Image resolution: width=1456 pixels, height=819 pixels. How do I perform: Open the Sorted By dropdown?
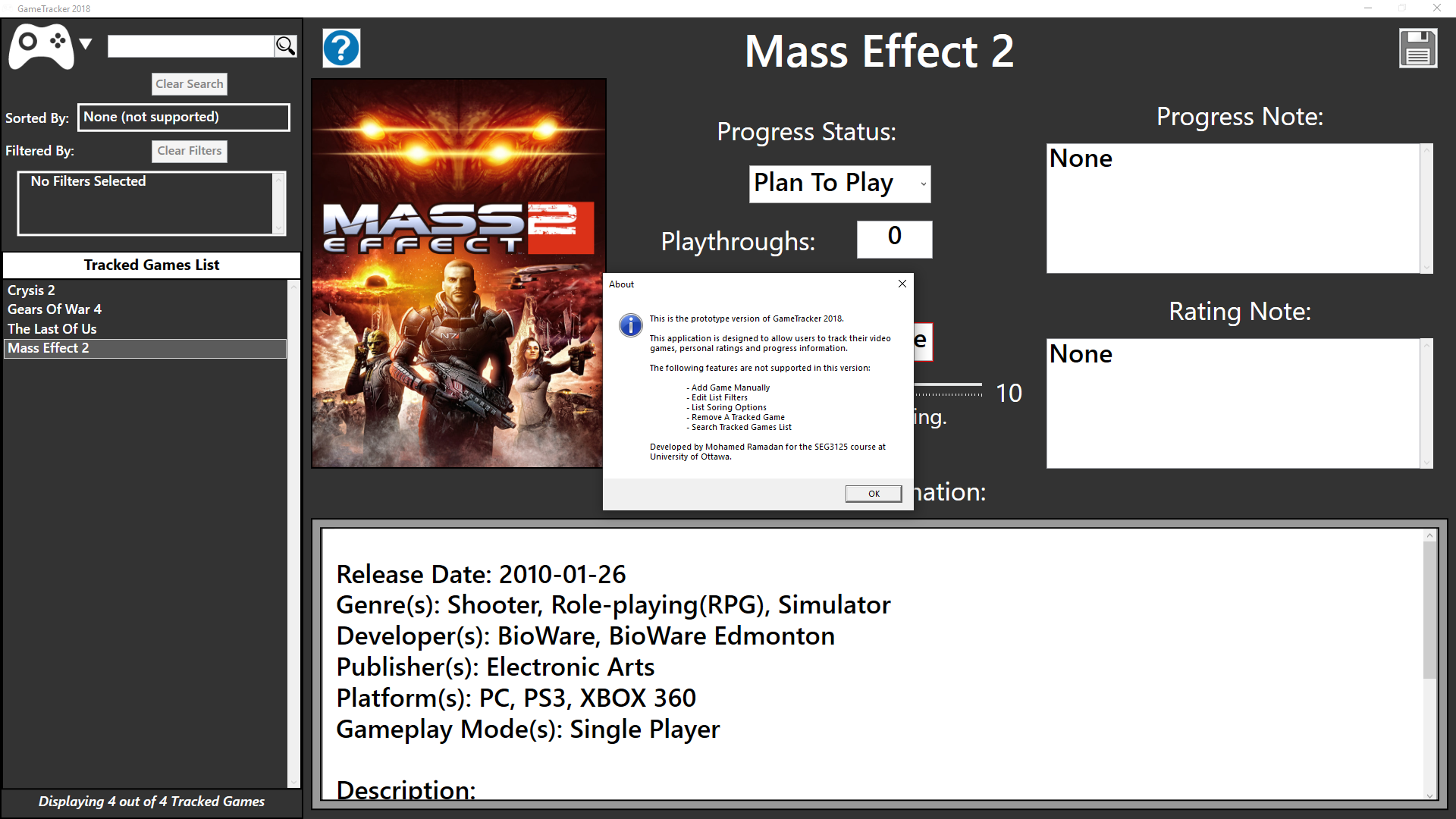point(184,118)
